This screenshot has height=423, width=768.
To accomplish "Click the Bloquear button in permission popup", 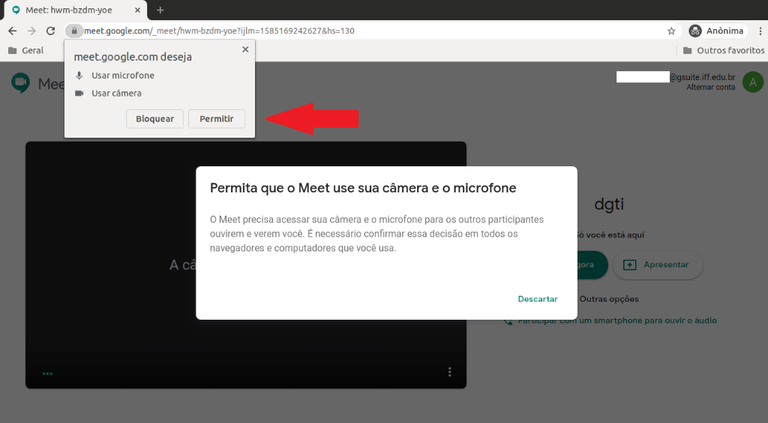I will [154, 119].
